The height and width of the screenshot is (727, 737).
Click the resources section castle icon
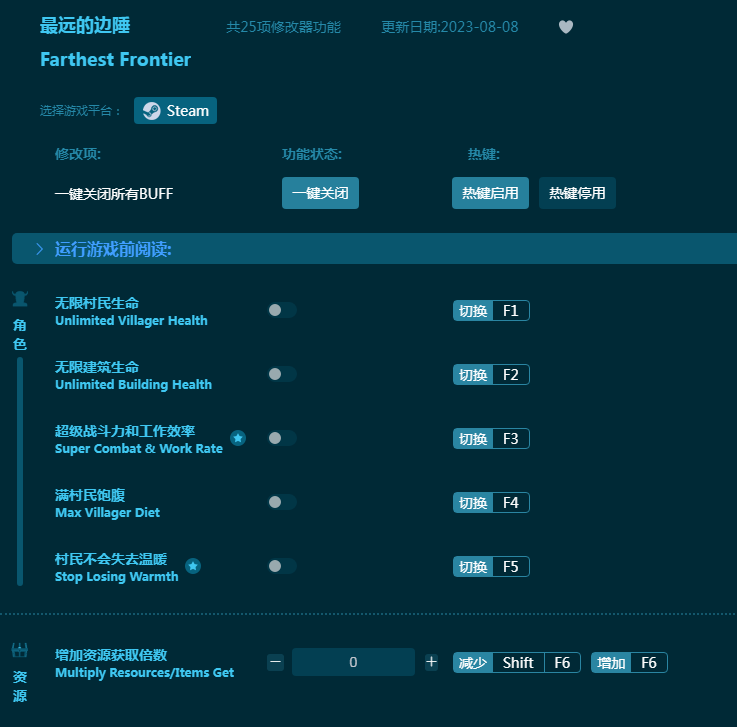click(x=20, y=650)
